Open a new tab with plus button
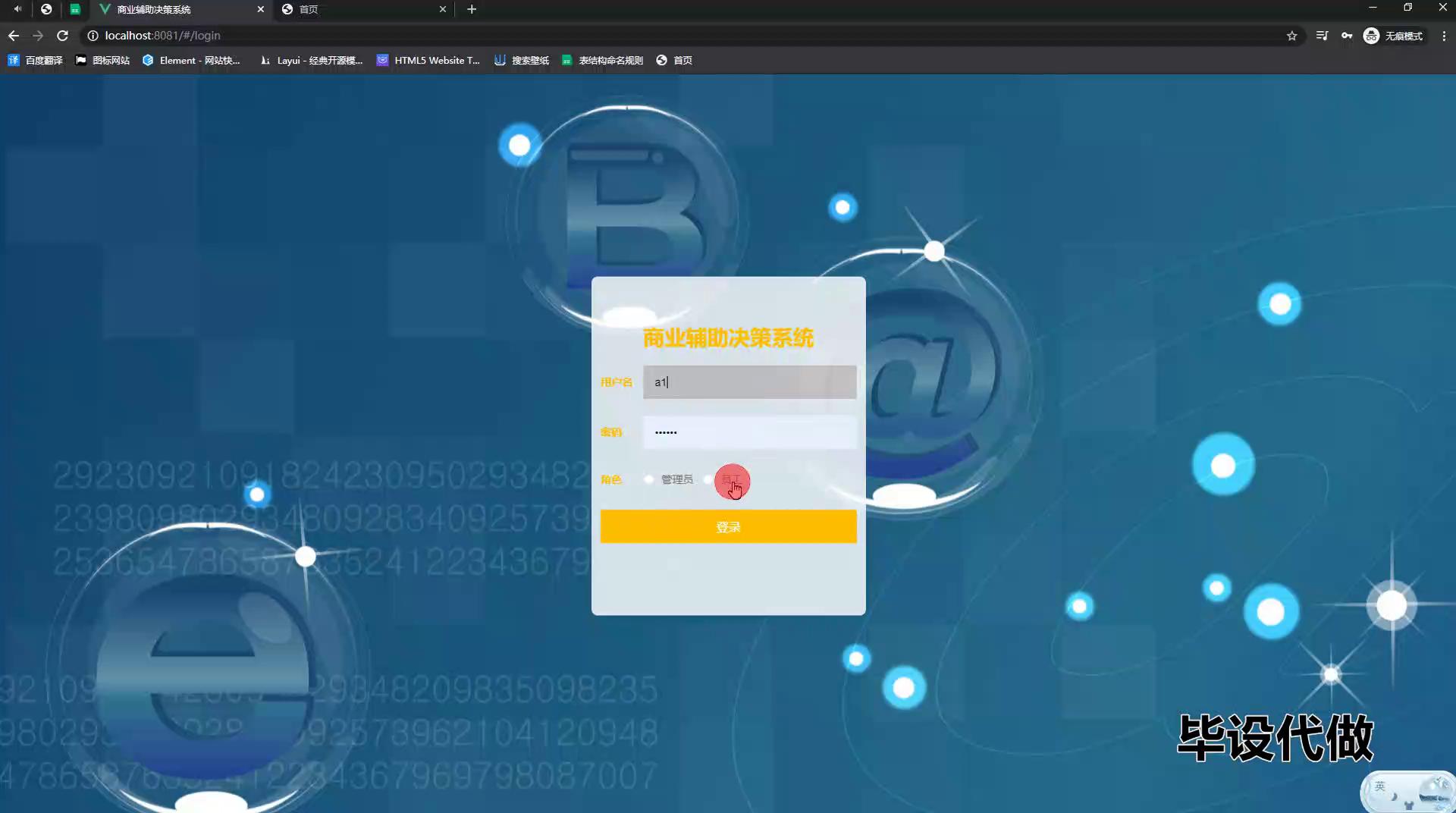The height and width of the screenshot is (813, 1456). coord(472,9)
